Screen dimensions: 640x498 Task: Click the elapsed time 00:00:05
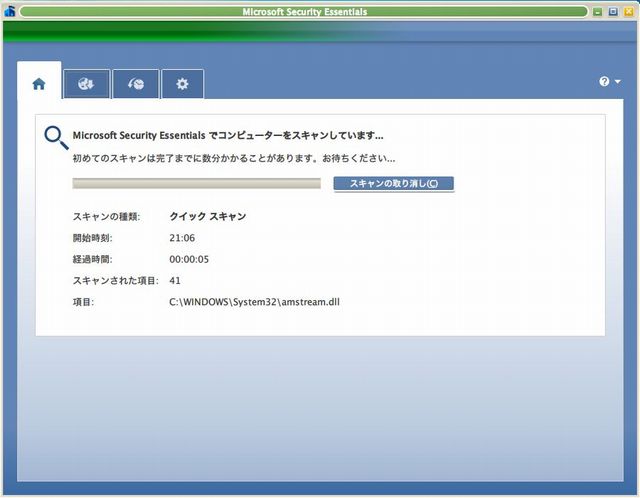click(x=189, y=259)
